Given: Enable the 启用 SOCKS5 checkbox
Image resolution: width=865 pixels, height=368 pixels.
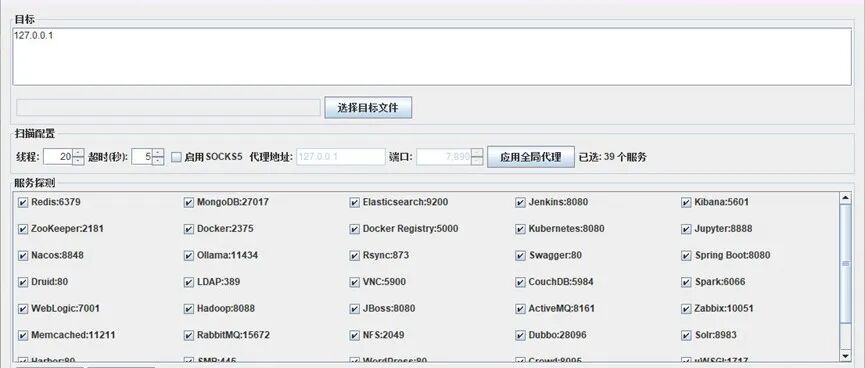Looking at the screenshot, I should point(176,157).
